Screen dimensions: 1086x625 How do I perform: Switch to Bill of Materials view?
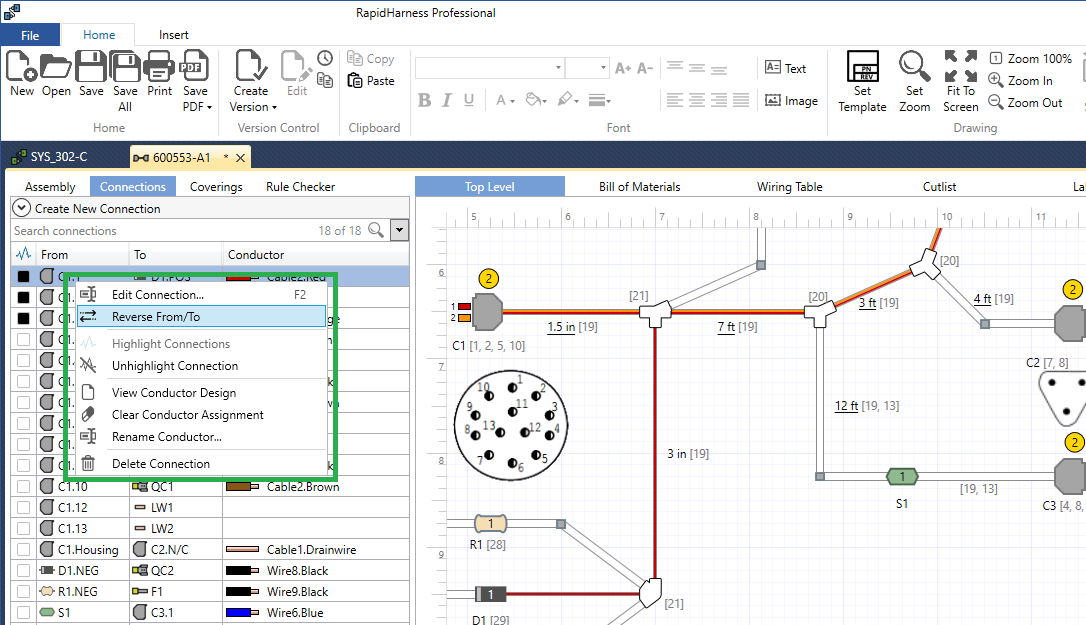[x=639, y=186]
